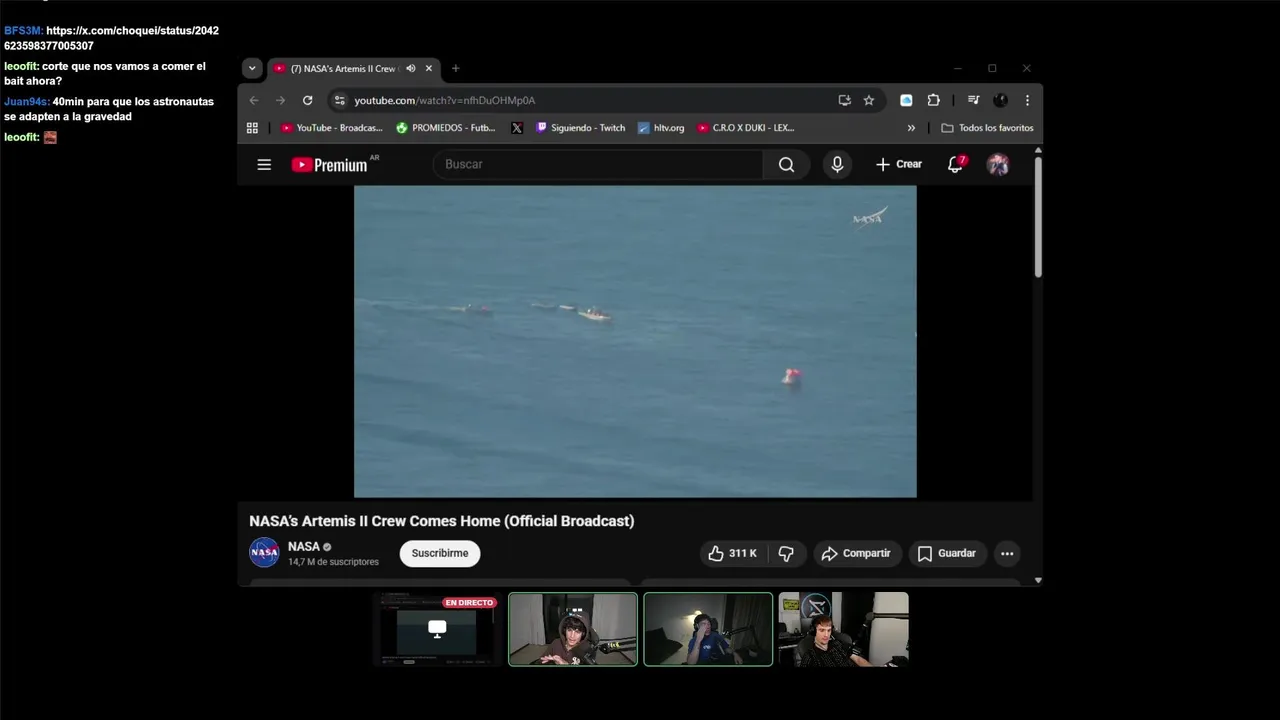Image resolution: width=1280 pixels, height=720 pixels.
Task: Open hltv.org bookmark
Action: click(x=661, y=128)
